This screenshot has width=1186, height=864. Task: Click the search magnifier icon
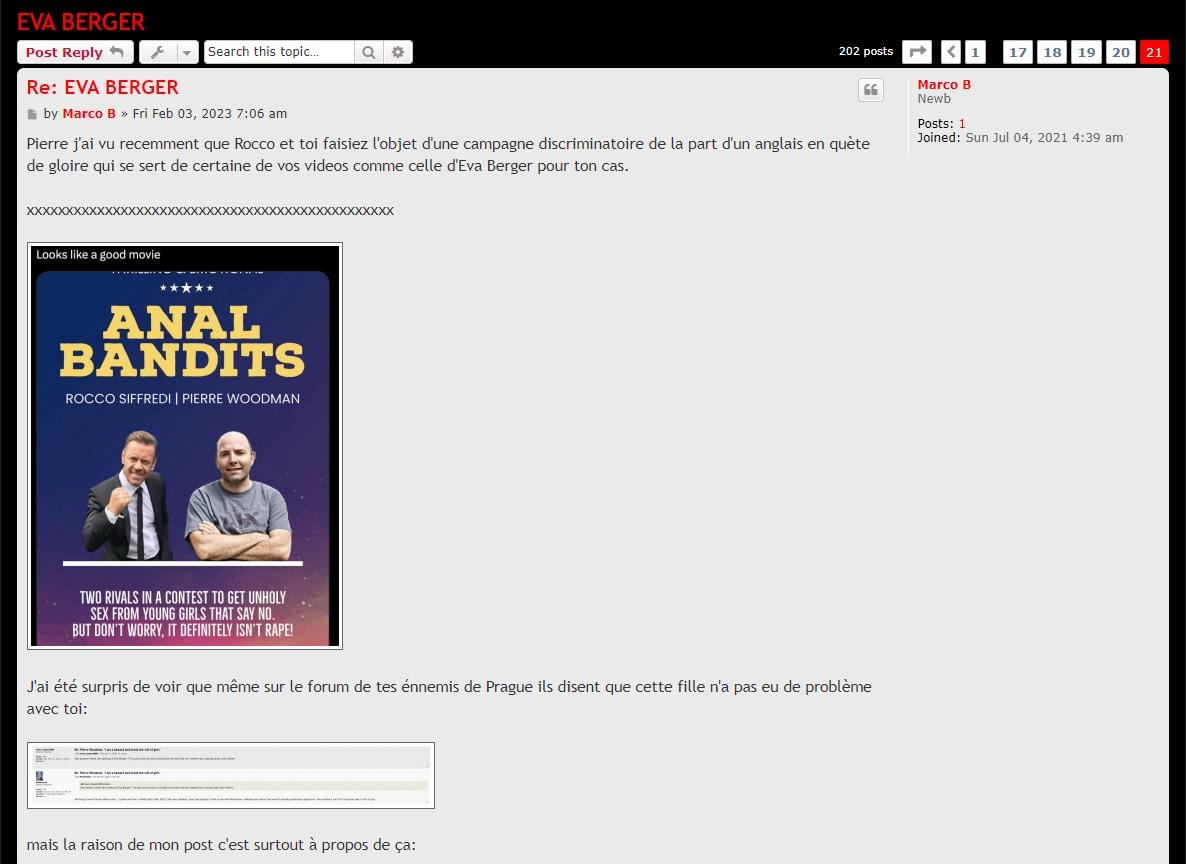click(x=369, y=52)
